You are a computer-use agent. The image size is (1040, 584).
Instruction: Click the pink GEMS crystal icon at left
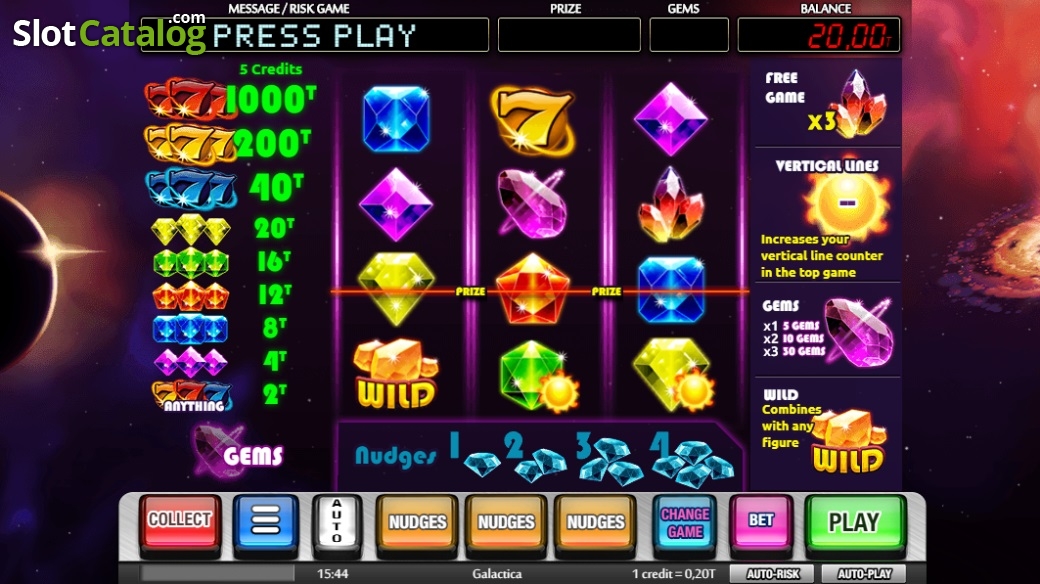pos(217,451)
